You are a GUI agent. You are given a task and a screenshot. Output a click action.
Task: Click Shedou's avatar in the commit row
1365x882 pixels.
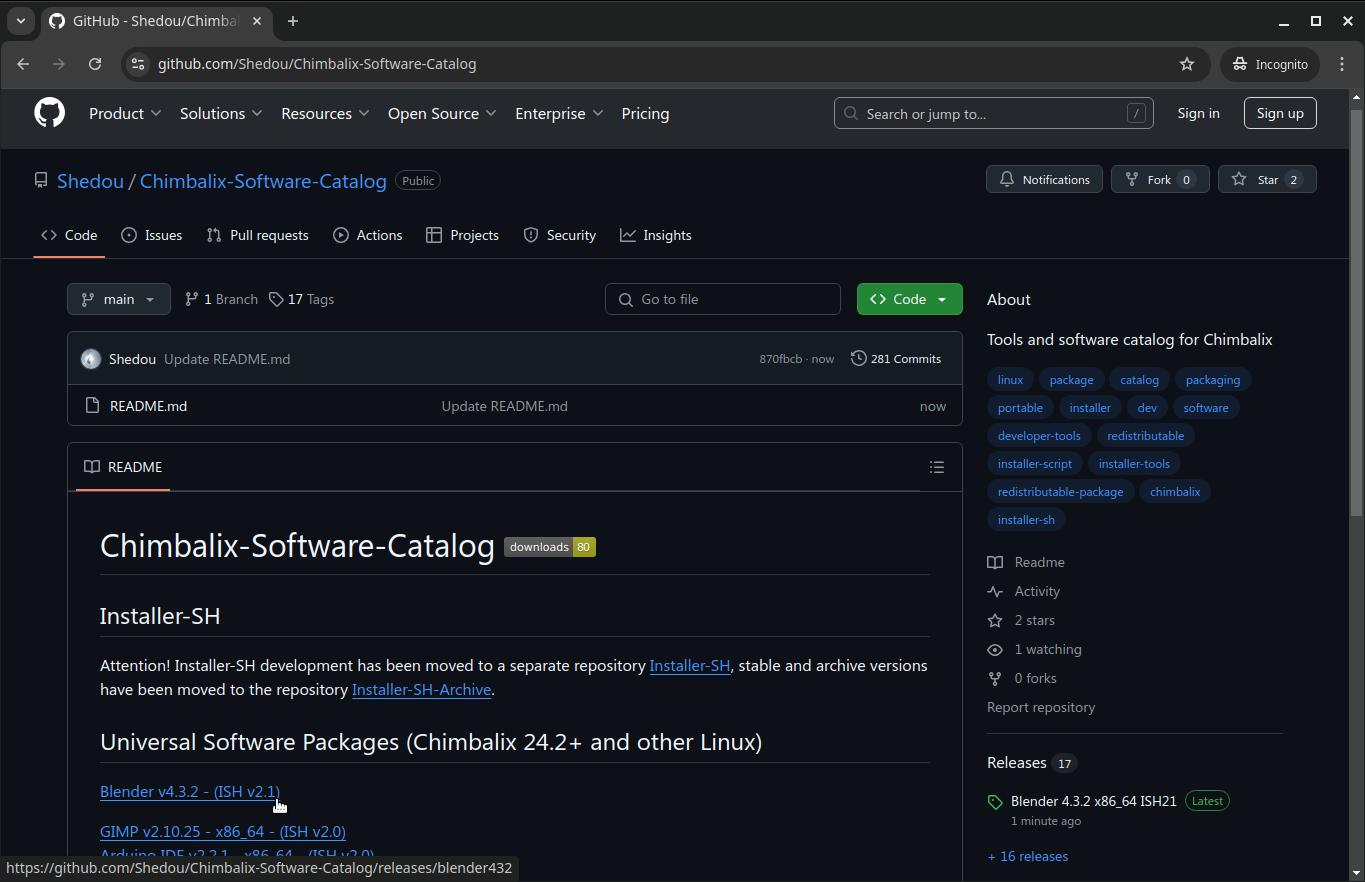91,359
